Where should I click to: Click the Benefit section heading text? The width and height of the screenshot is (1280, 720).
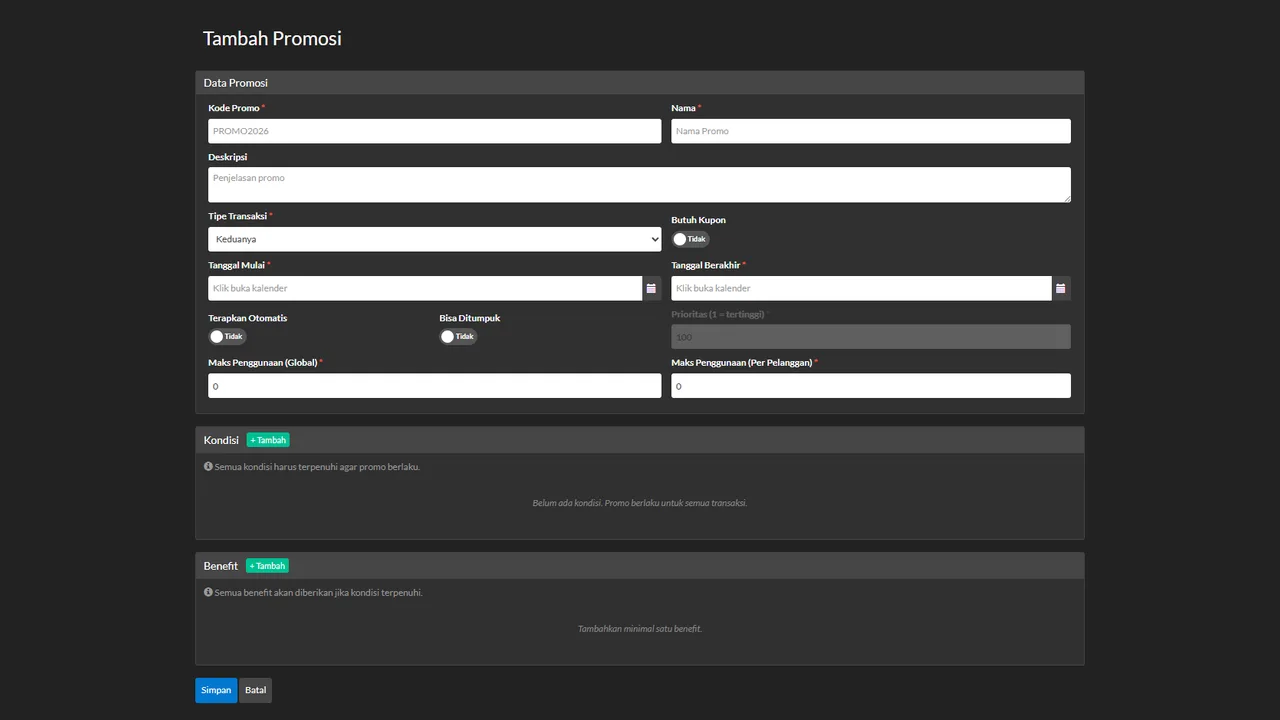[221, 566]
